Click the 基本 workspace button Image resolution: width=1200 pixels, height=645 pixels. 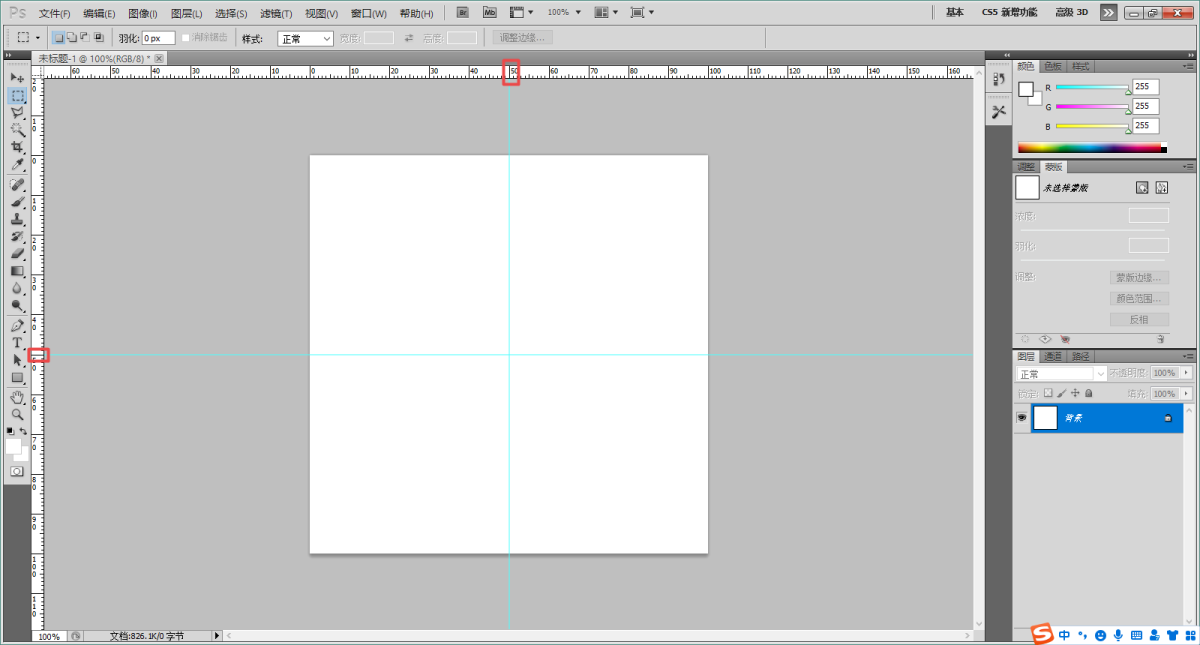[x=955, y=12]
